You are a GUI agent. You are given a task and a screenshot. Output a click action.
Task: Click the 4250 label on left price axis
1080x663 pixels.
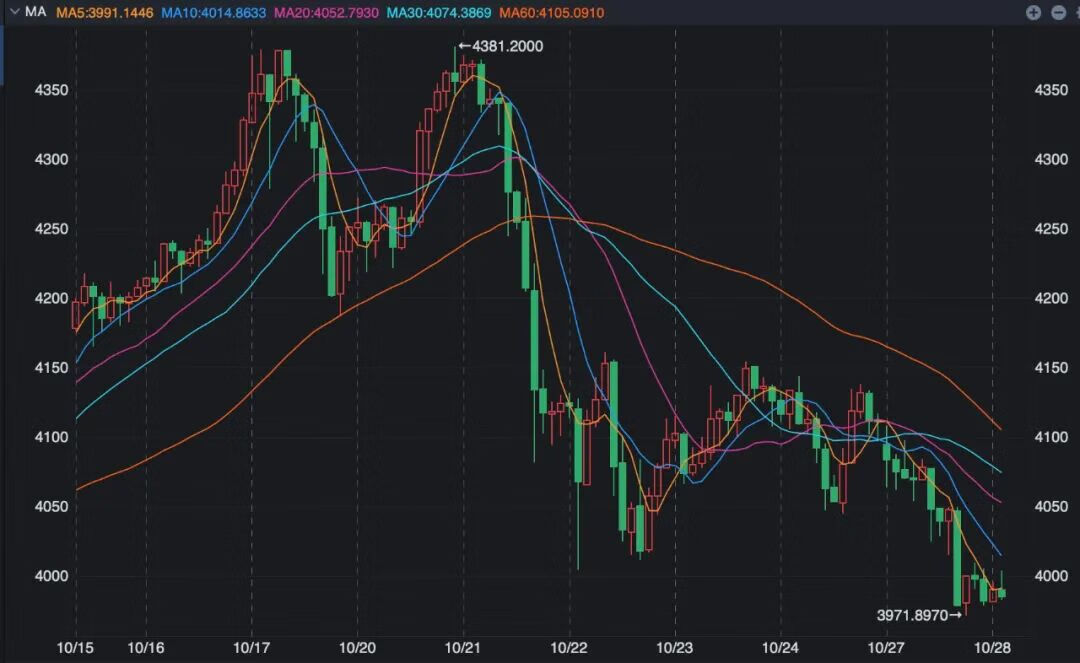[52, 229]
